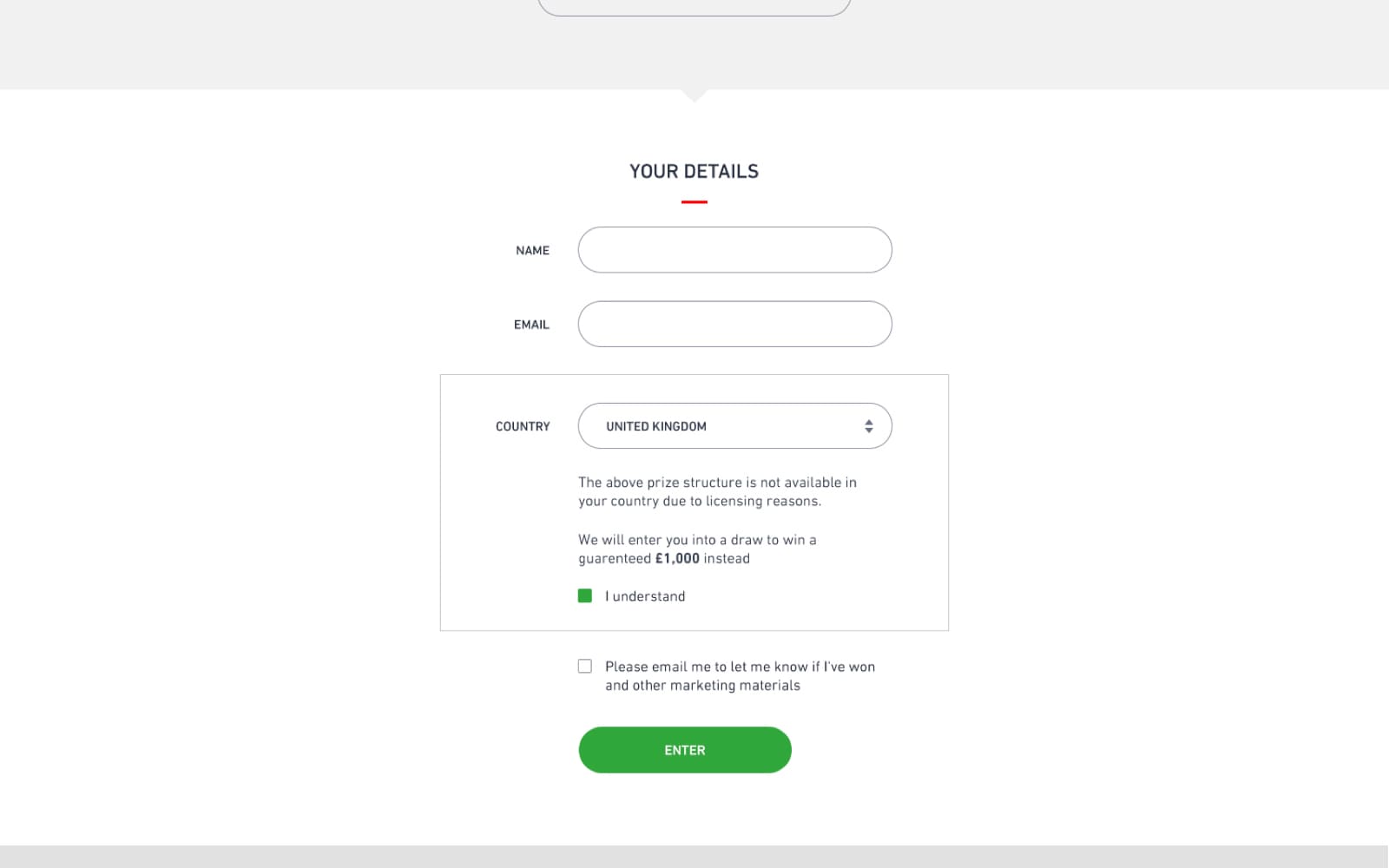Click the "I understand" label text
Screen dimensions: 1389x868
[x=645, y=596]
